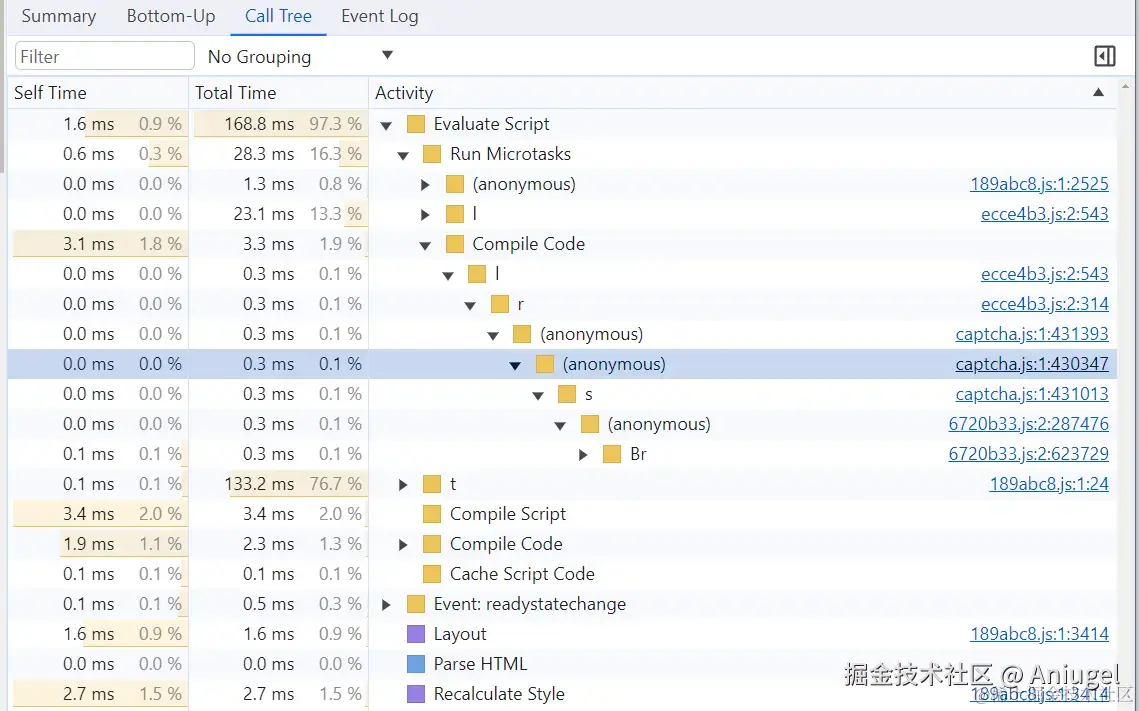Screen dimensions: 1140x711
Task: Open link 6720b33.js:2:623729
Action: [x=1028, y=454]
